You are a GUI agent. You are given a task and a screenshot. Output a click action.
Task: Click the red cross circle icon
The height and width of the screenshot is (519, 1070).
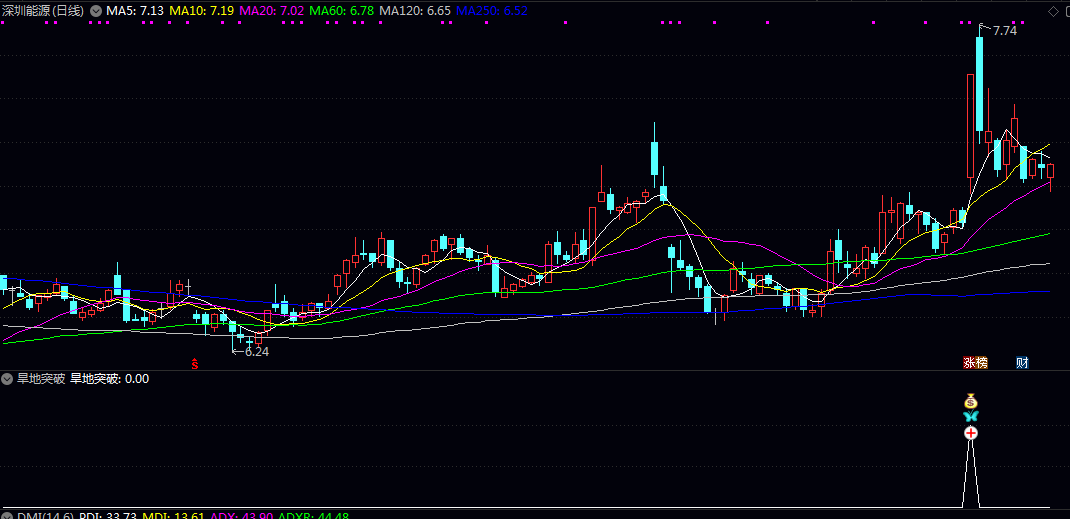click(970, 433)
